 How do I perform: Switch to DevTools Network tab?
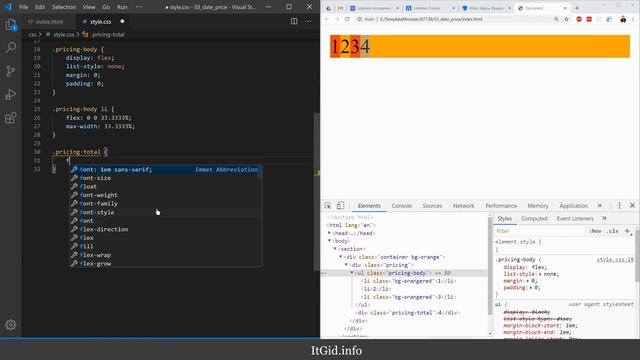click(464, 206)
